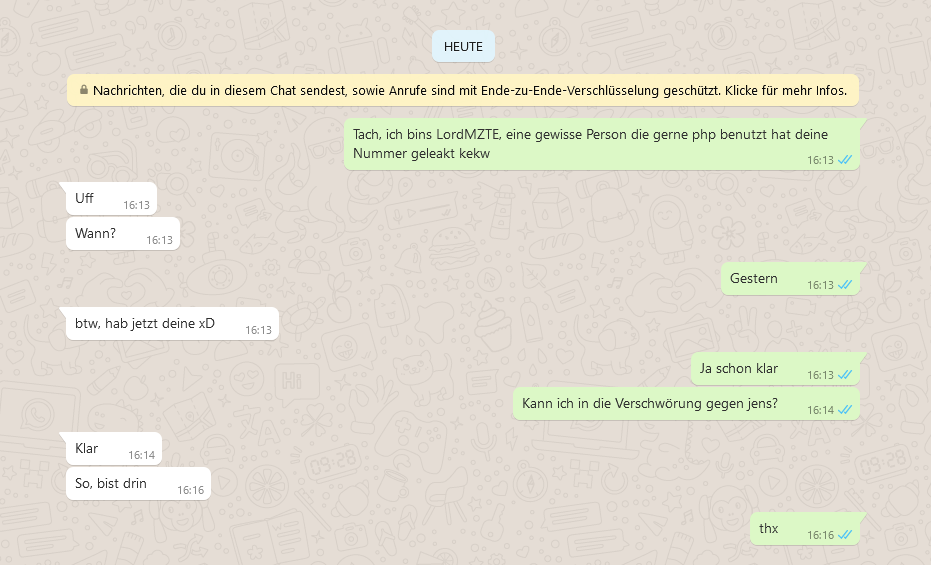Click the HEUTE date badge
Image resolution: width=931 pixels, height=565 pixels.
(463, 46)
